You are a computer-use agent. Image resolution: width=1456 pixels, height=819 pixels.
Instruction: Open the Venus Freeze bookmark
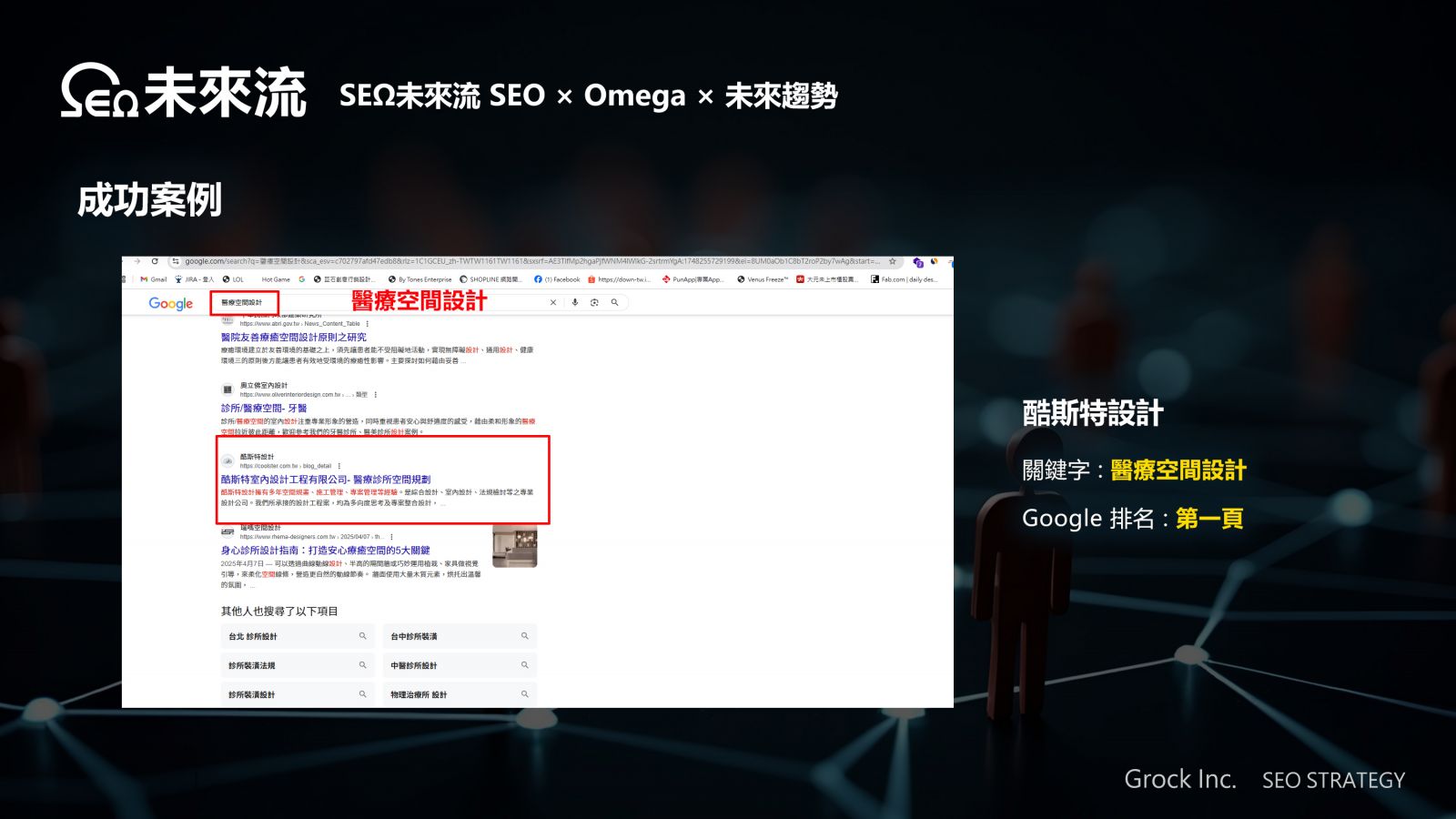pyautogui.click(x=763, y=279)
